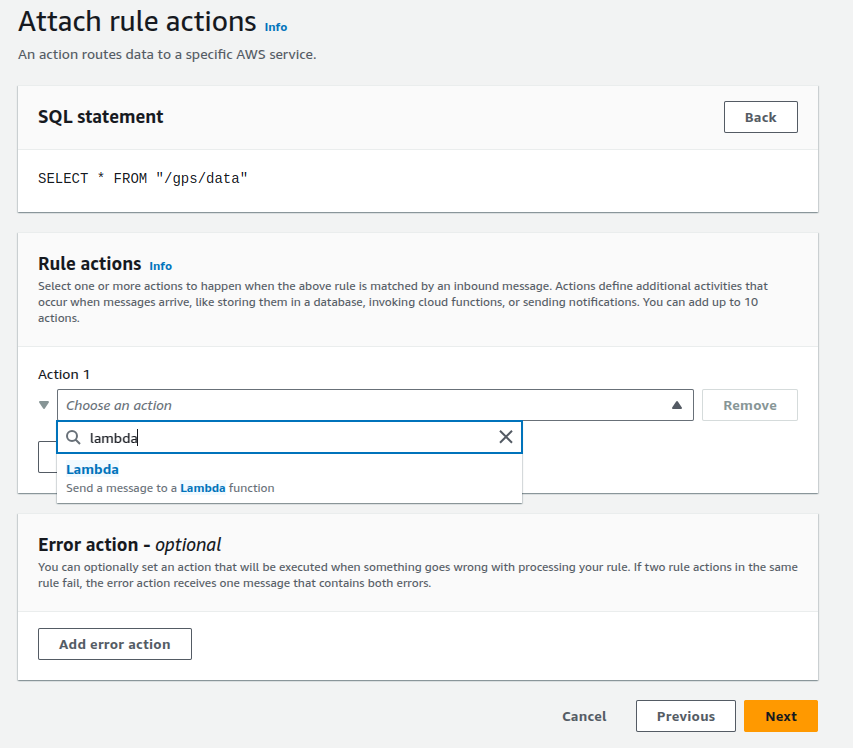Viewport: 853px width, 748px height.
Task: Click the SELECT * FROM SQL statement text
Action: 142,178
